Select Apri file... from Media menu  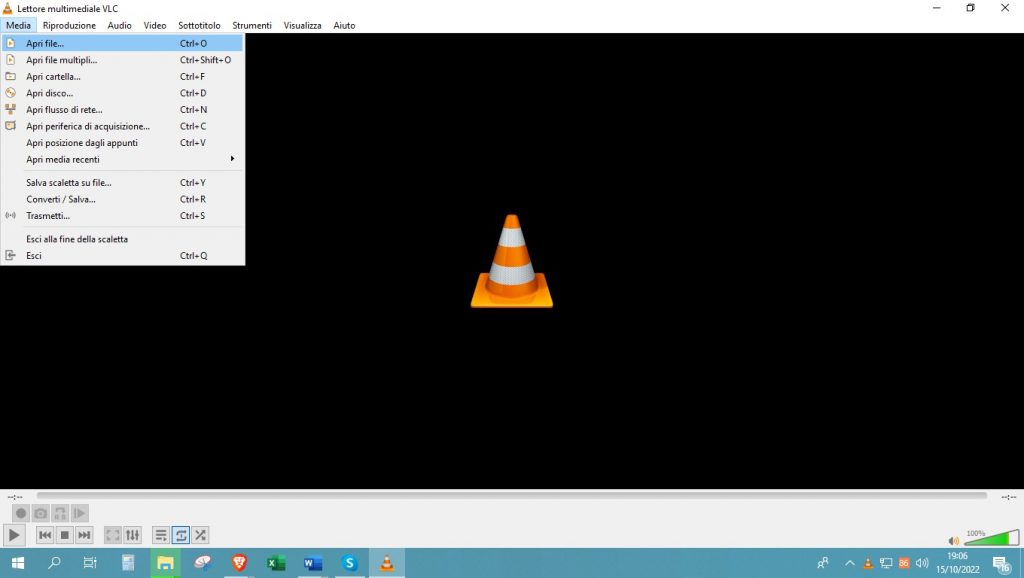coord(45,43)
